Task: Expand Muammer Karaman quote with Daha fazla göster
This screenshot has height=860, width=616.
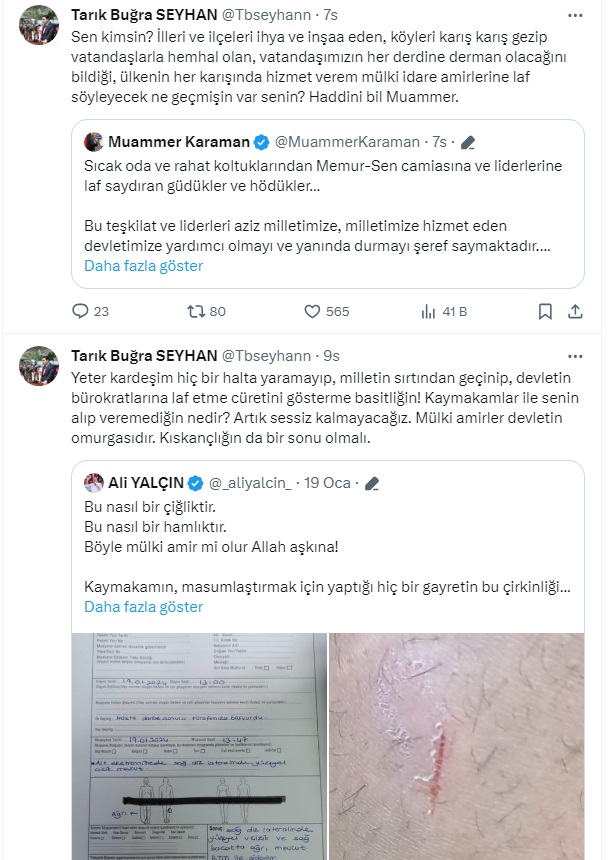Action: (143, 266)
